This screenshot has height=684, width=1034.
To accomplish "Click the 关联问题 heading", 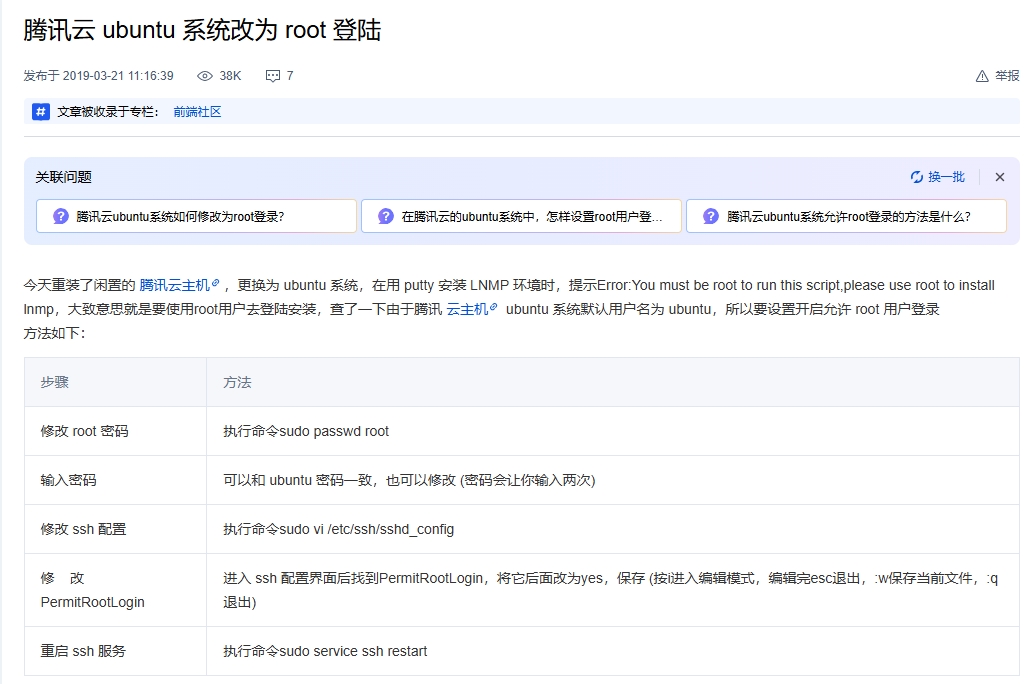I will coord(63,177).
